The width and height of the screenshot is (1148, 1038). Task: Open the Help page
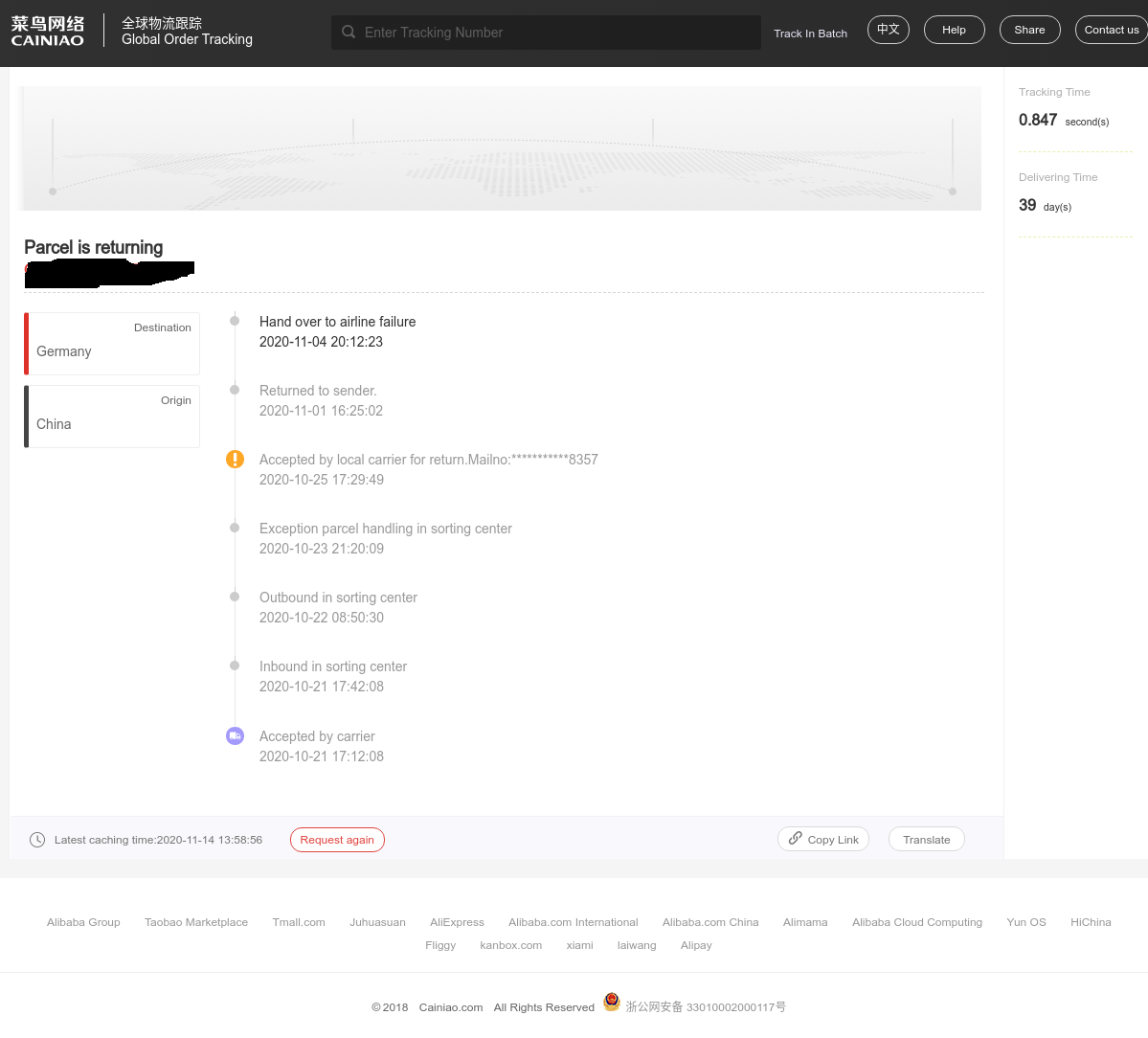click(954, 30)
